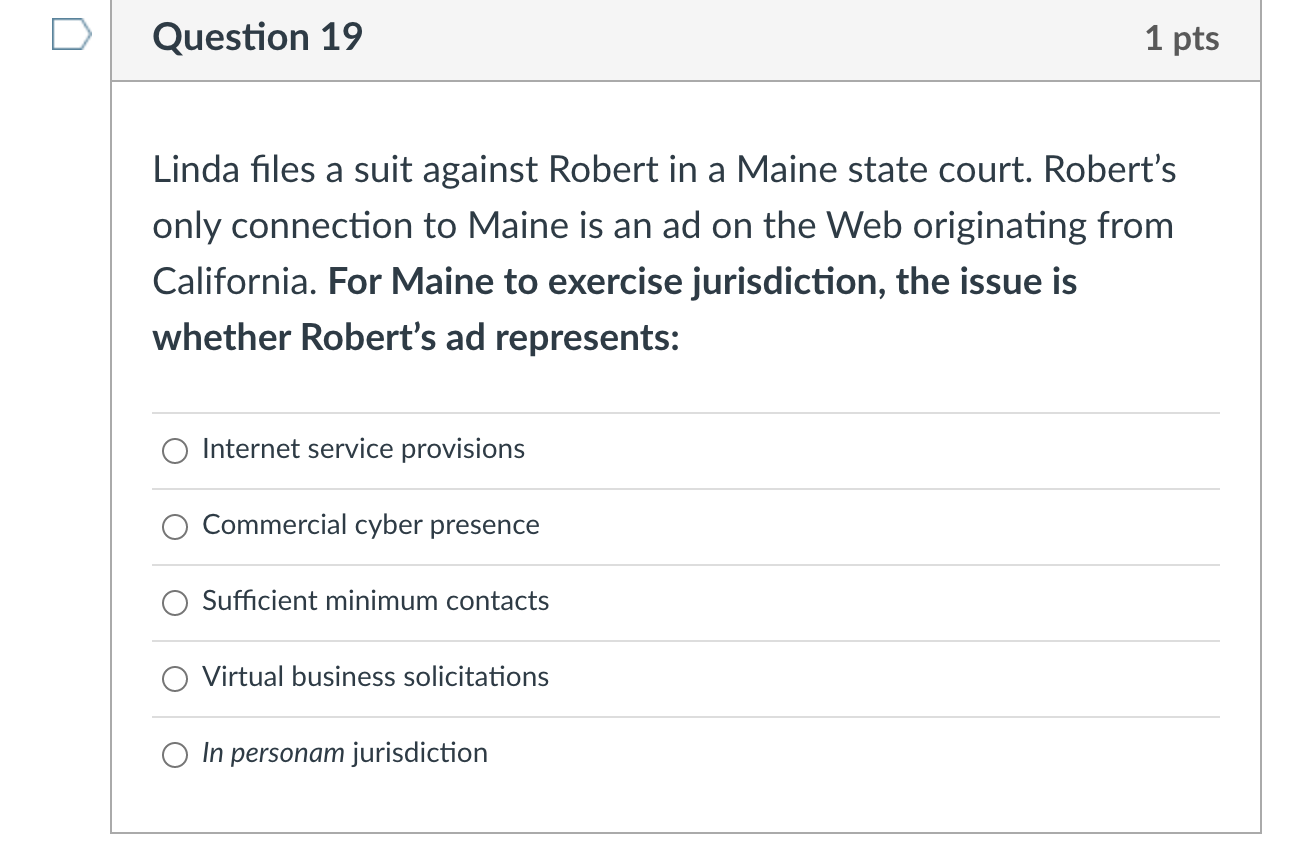
Task: Click the In personam jurisdiction answer text
Action: pos(344,753)
